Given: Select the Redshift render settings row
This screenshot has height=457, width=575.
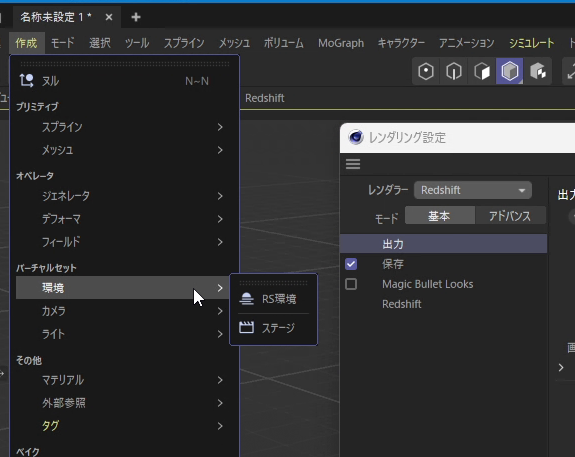Looking at the screenshot, I should click(x=444, y=304).
